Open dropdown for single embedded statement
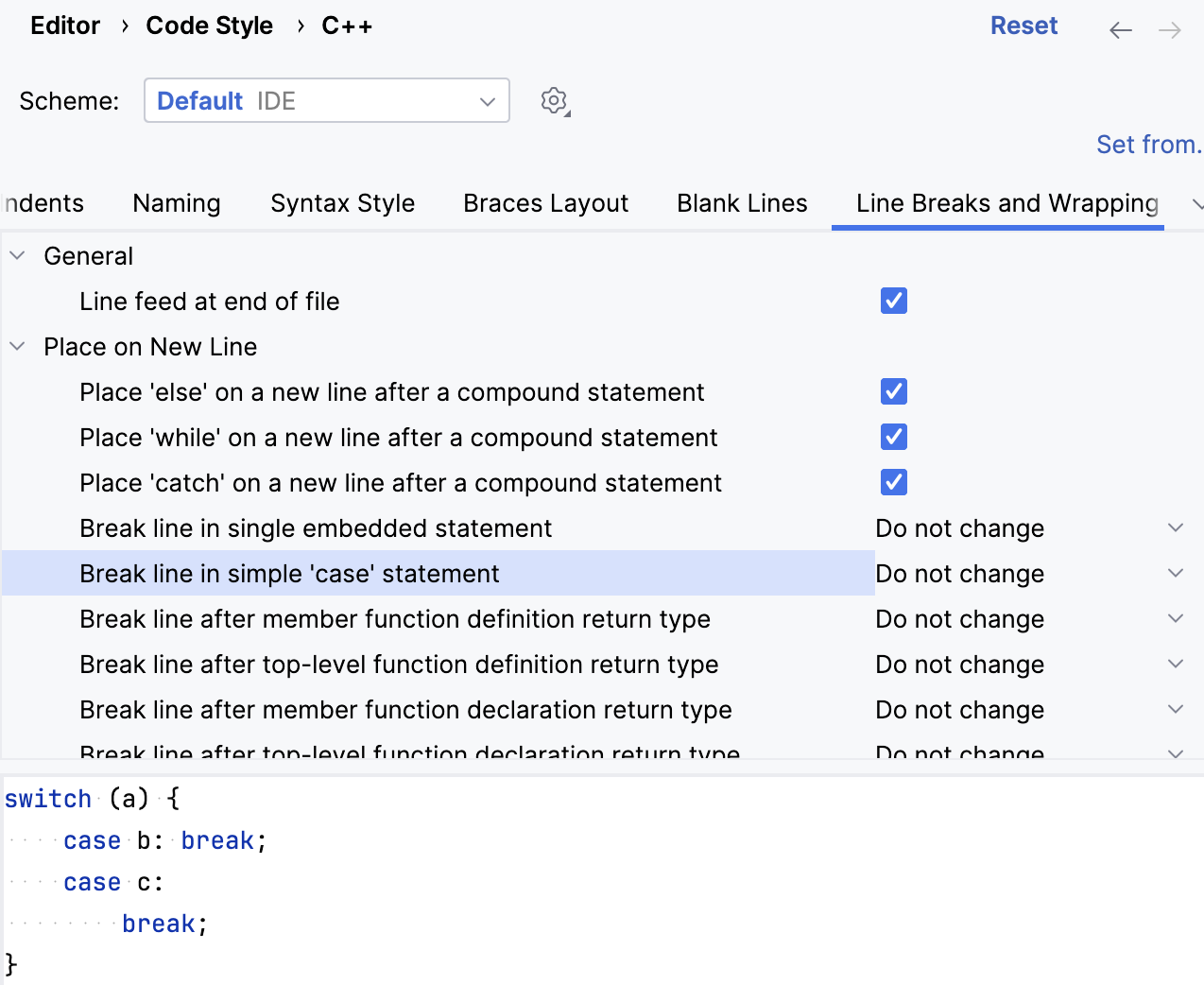Viewport: 1204px width, 985px height. pos(1175,527)
